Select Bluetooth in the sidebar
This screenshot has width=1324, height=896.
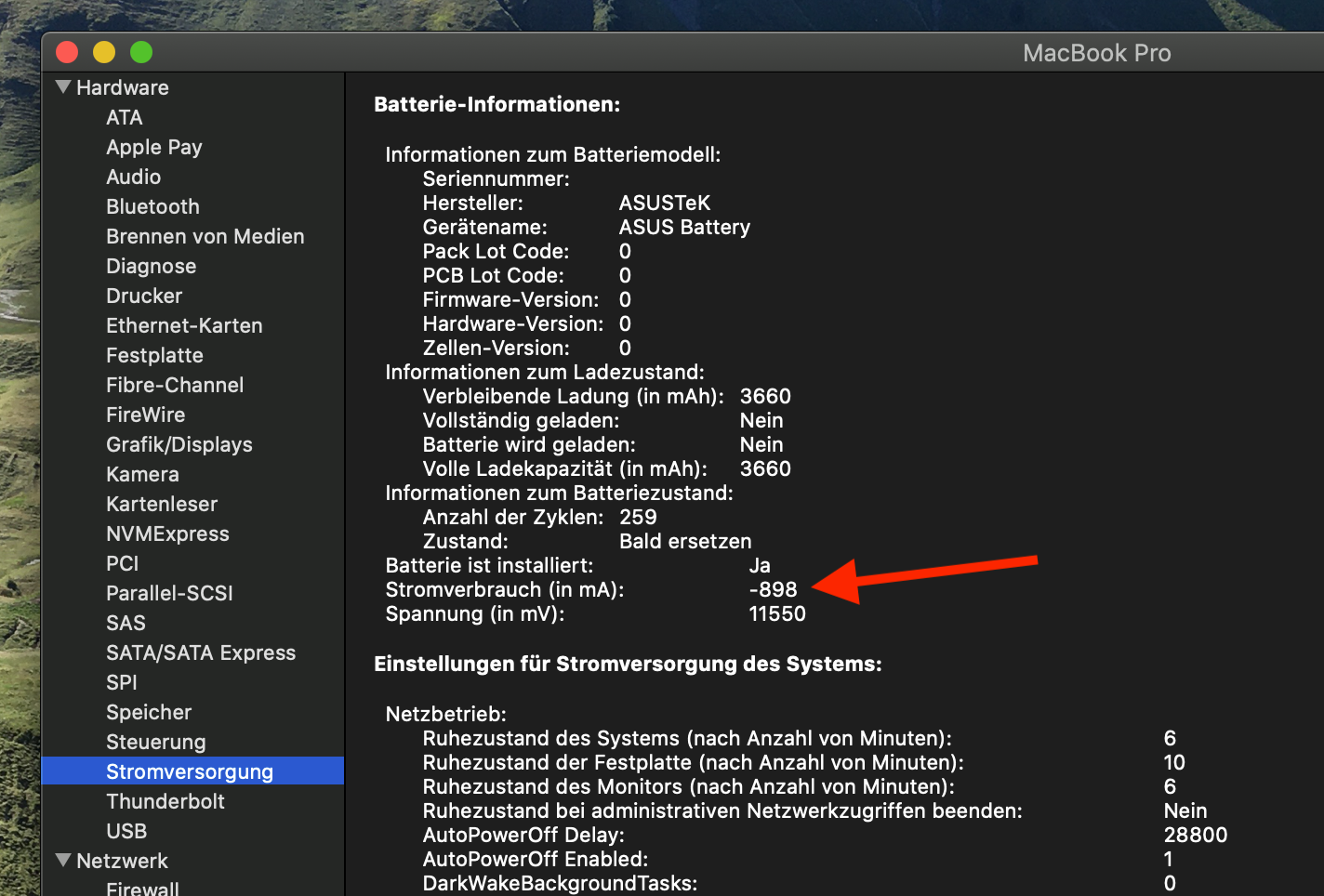pyautogui.click(x=152, y=206)
